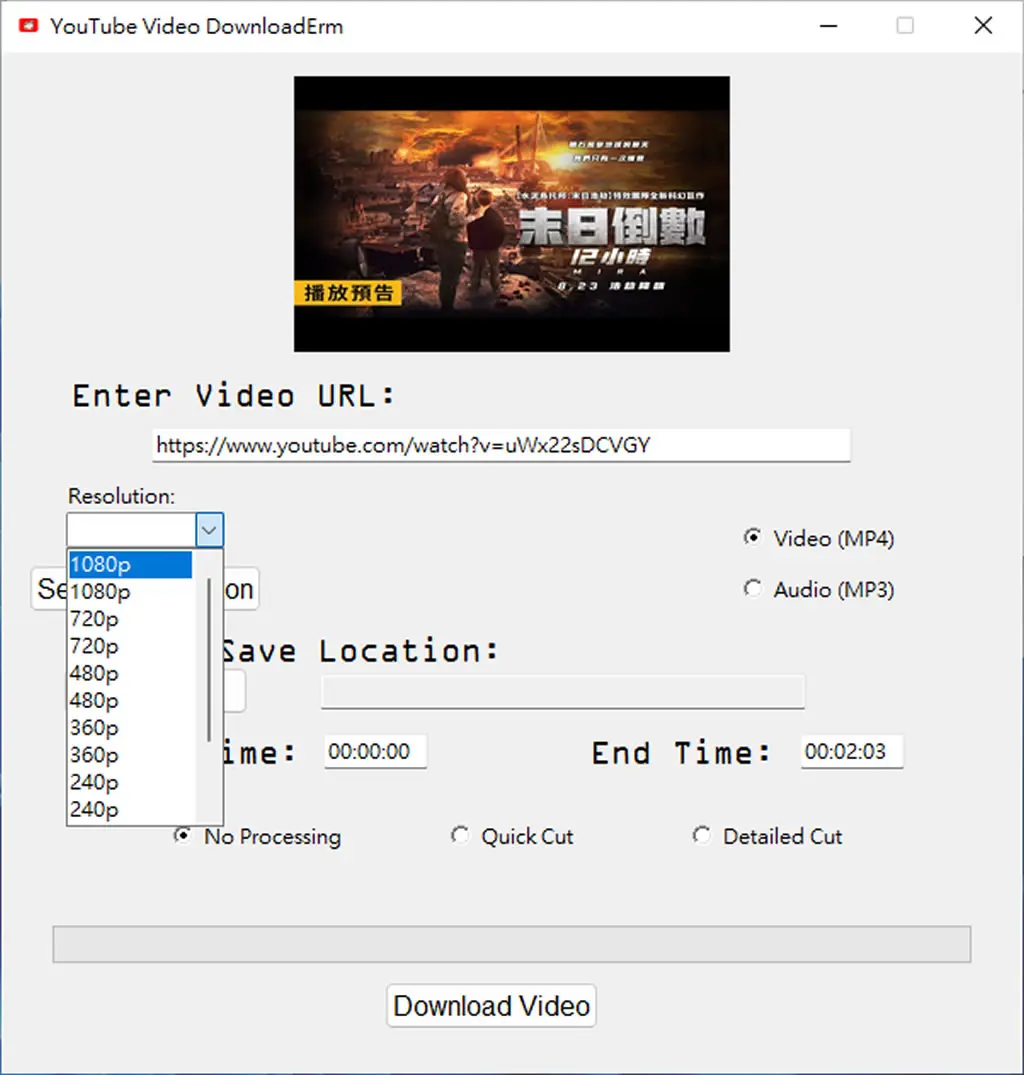This screenshot has width=1024, height=1075.
Task: Choose the first 480p list entry
Action: (130, 673)
